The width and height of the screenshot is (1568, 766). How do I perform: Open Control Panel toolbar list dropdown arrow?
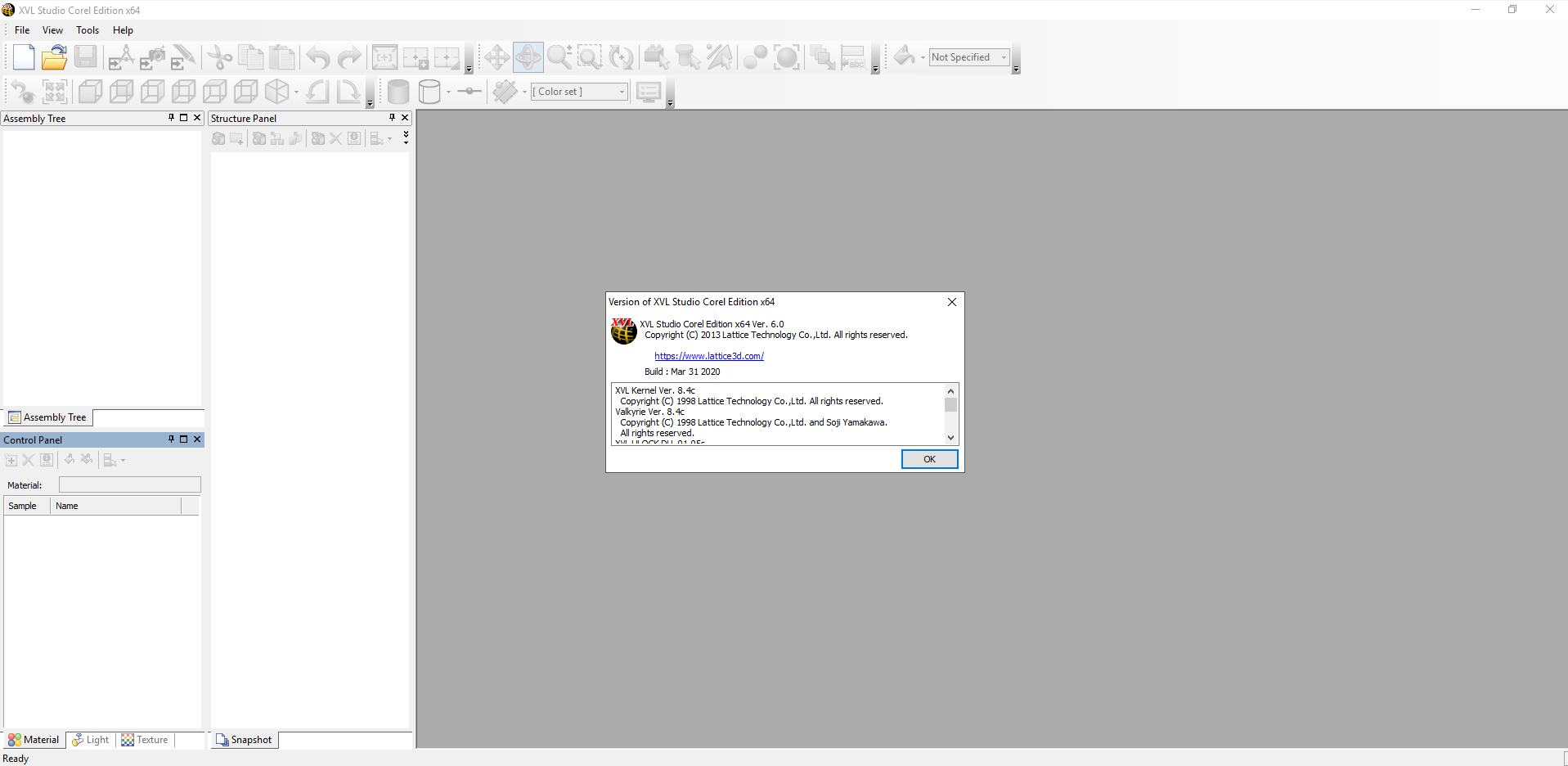pyautogui.click(x=123, y=460)
